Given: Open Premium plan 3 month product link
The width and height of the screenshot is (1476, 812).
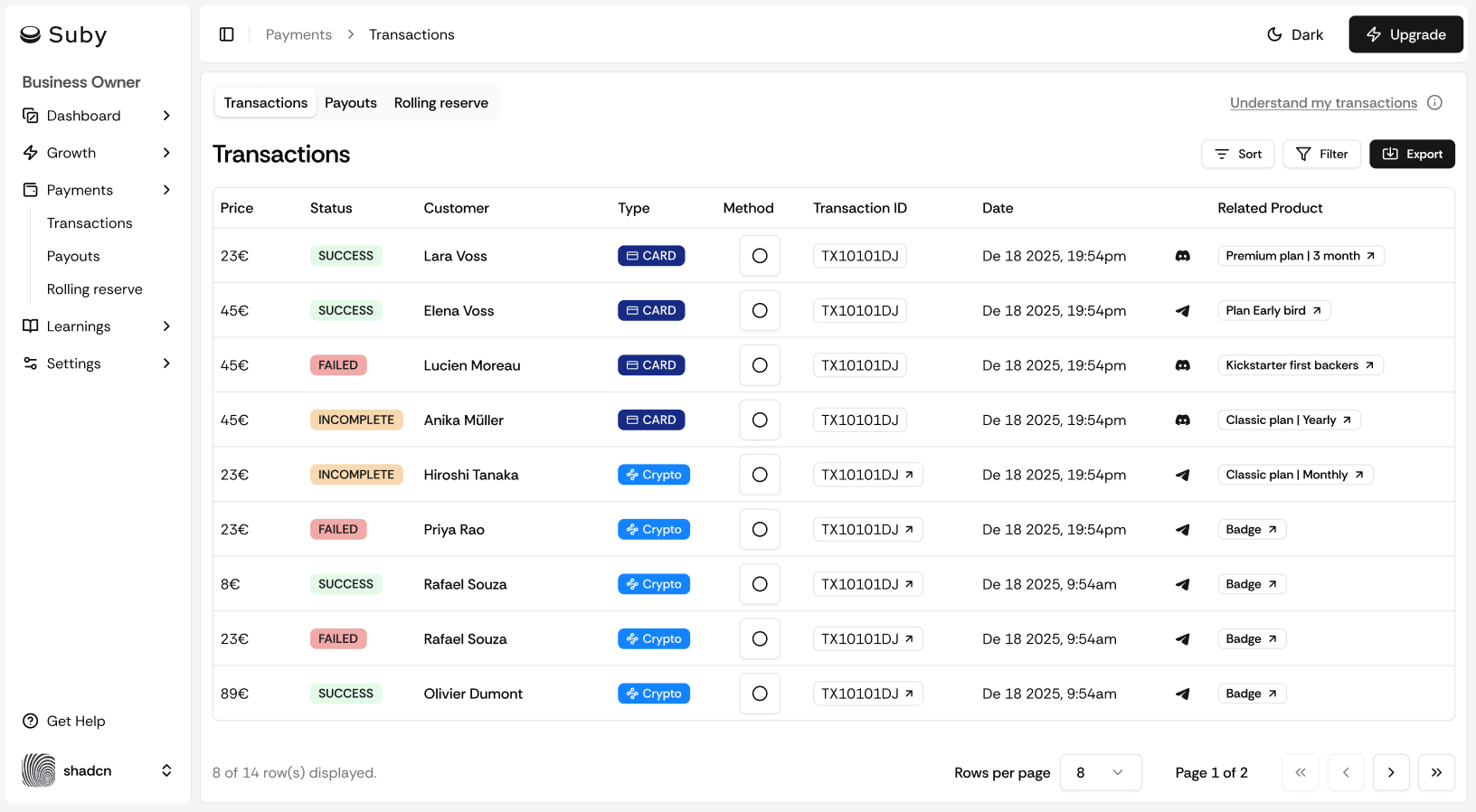Looking at the screenshot, I should 1300,256.
